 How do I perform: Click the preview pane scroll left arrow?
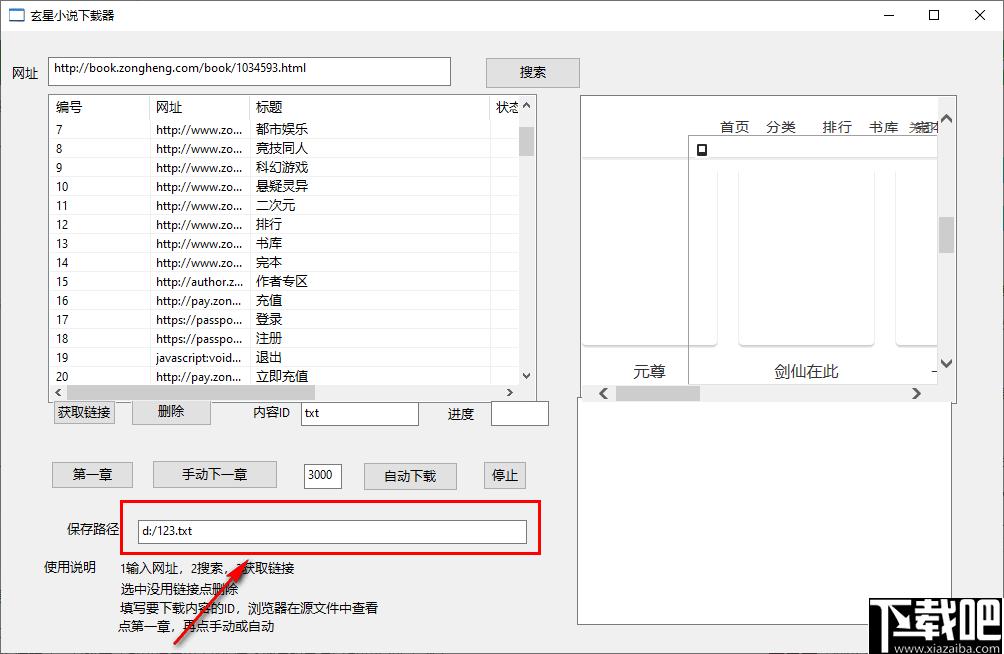[603, 393]
